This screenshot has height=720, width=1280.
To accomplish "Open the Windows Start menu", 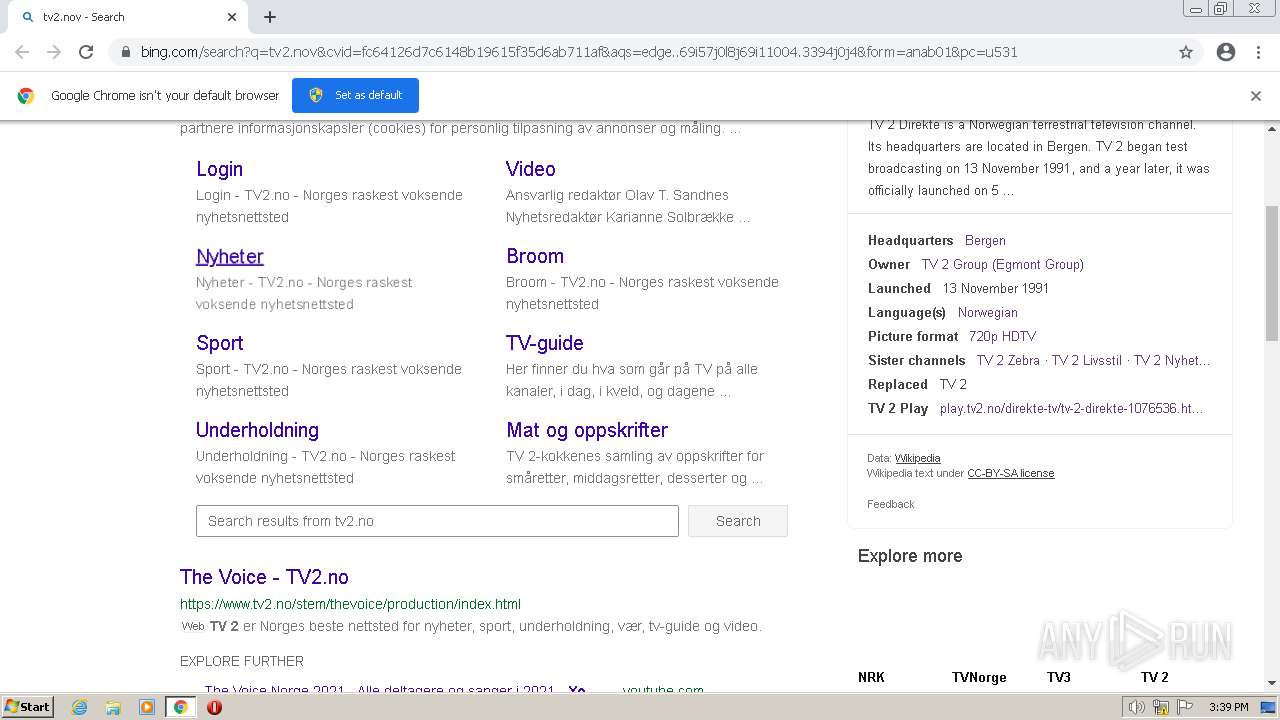I will coord(28,706).
